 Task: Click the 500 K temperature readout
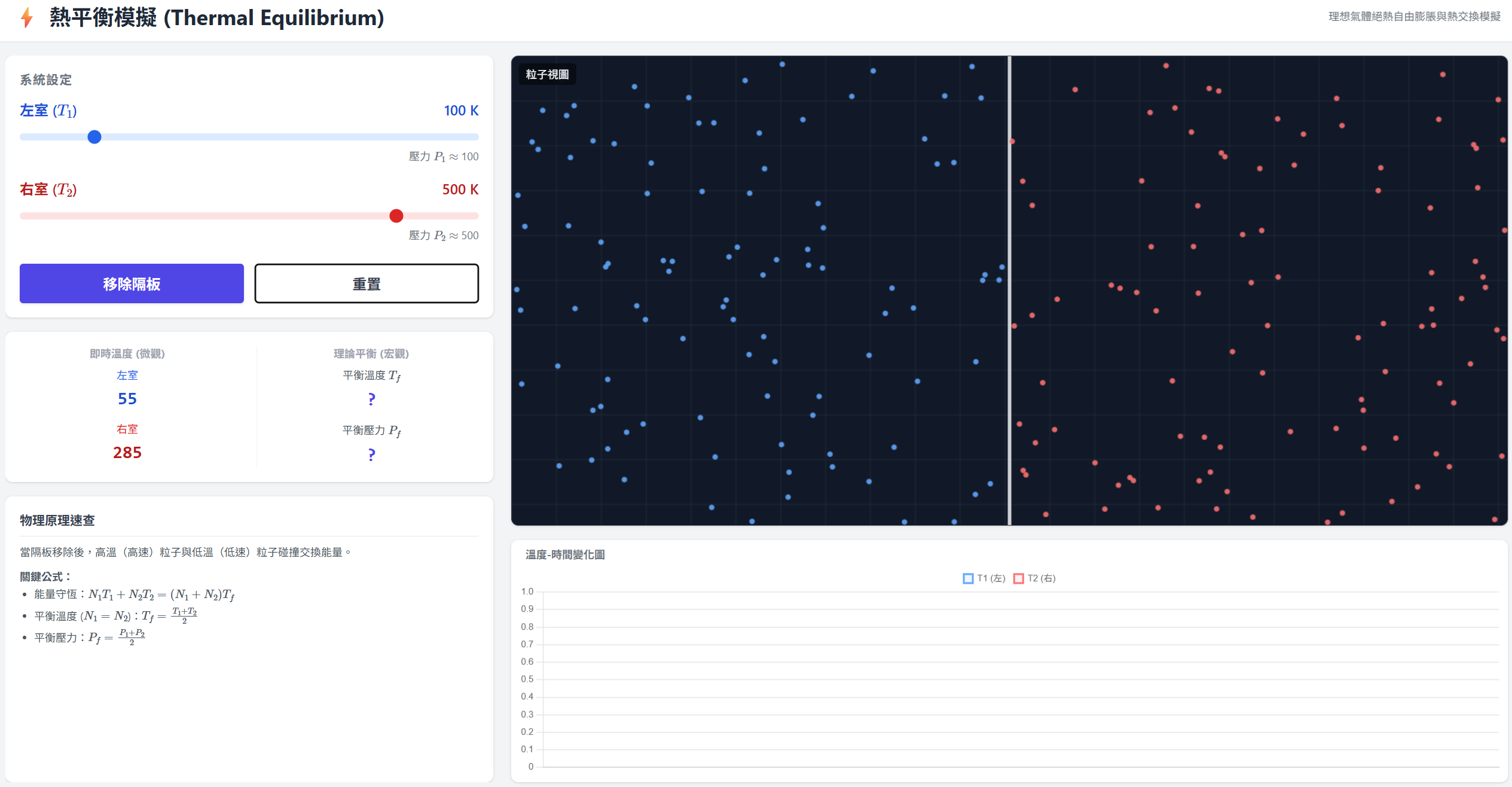(460, 190)
